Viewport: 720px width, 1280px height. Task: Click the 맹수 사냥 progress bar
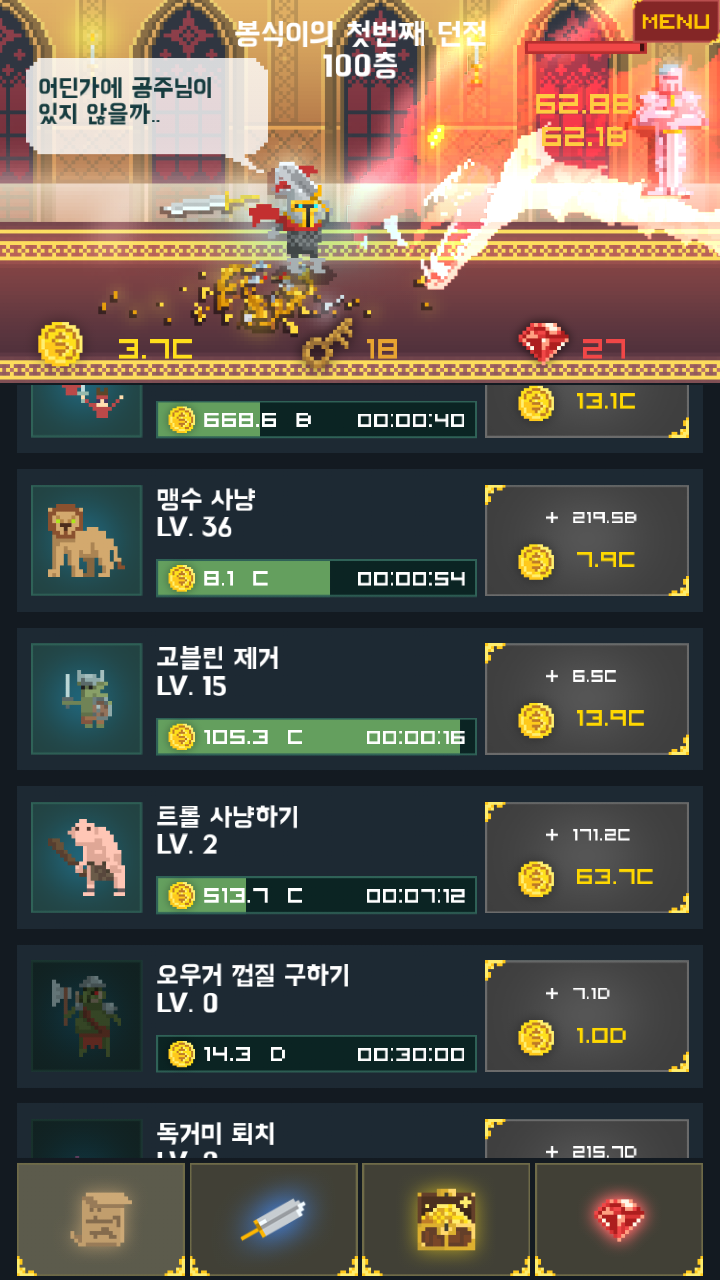[316, 578]
